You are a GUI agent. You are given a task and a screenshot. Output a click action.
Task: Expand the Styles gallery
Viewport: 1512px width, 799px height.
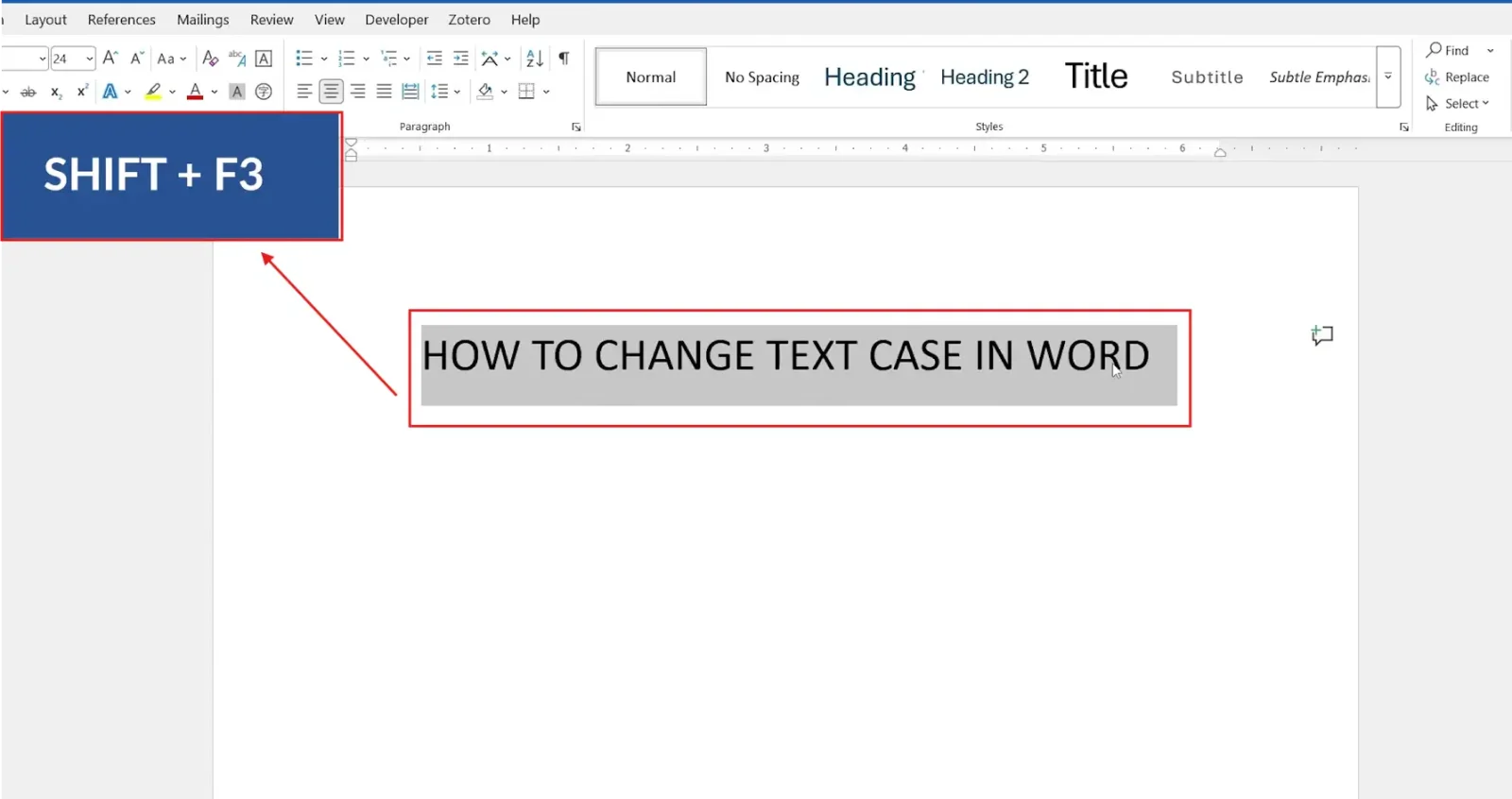pos(1388,76)
